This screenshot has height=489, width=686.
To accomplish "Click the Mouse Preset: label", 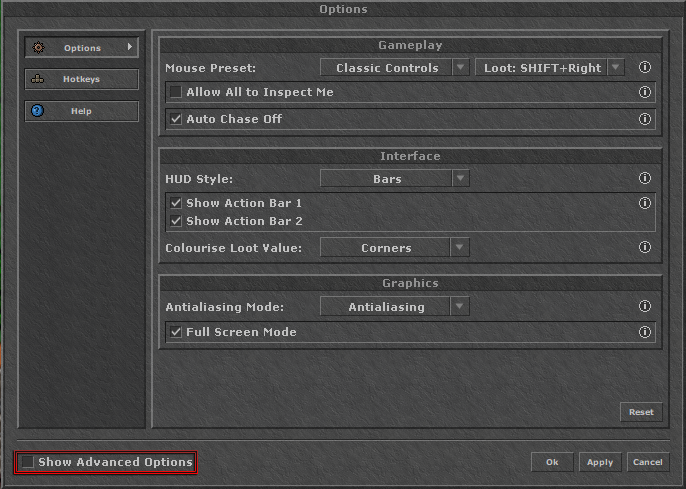I will [210, 68].
